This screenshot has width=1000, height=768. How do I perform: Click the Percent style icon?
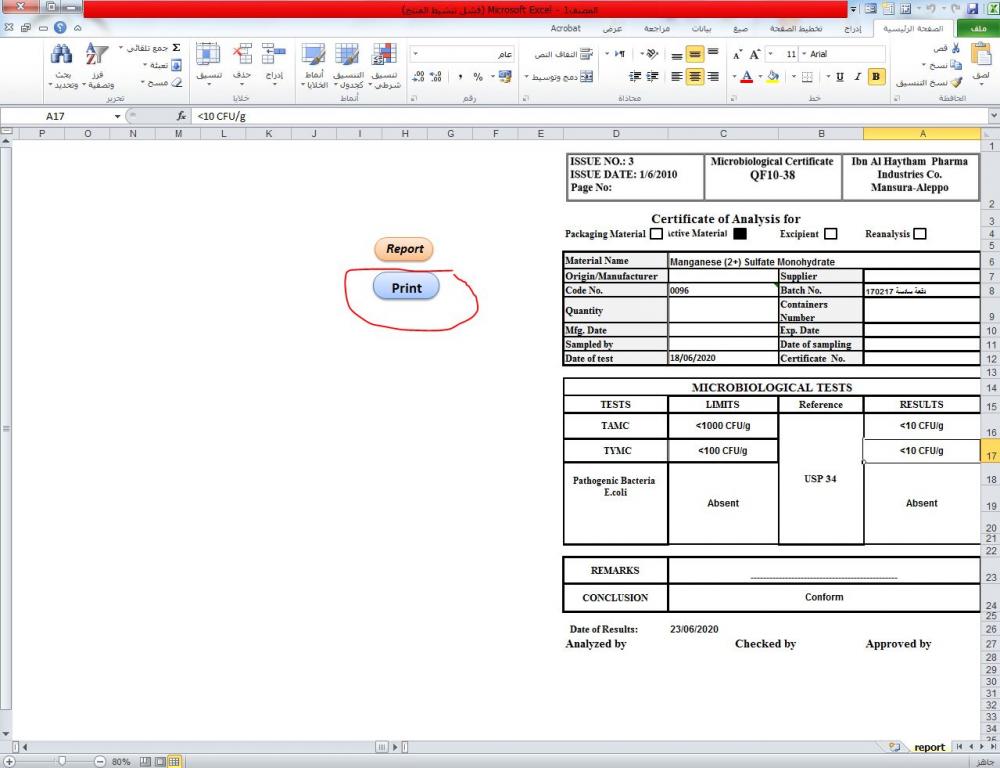tap(478, 76)
